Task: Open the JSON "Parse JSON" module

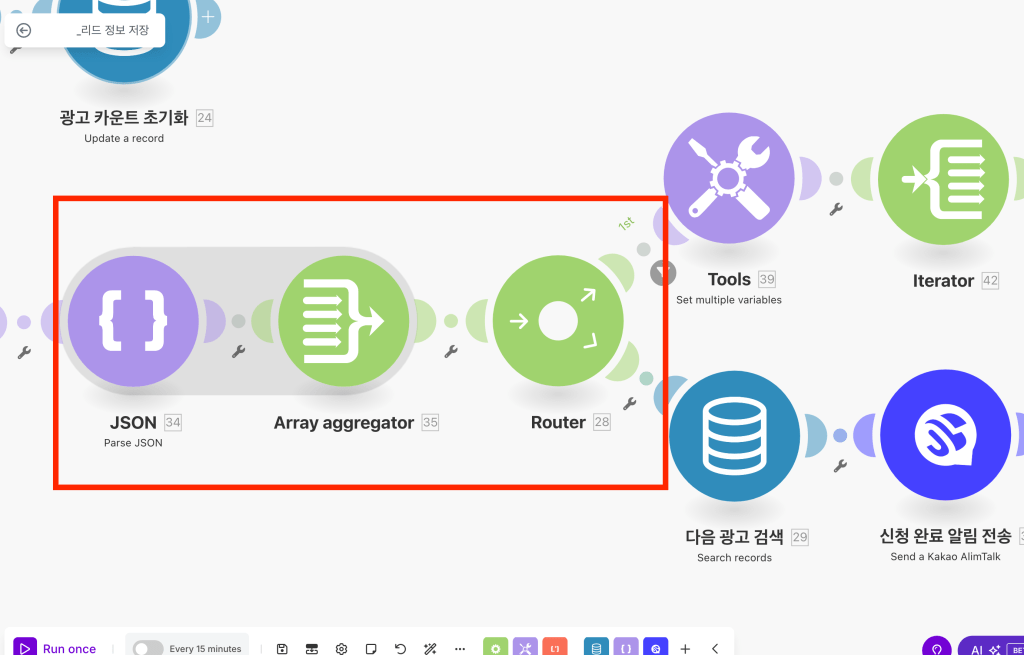Action: coord(133,320)
